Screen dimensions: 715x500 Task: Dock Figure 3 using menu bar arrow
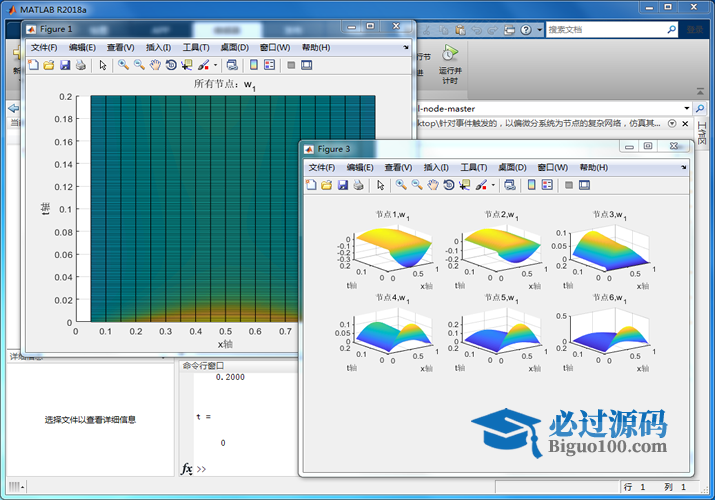(x=684, y=167)
